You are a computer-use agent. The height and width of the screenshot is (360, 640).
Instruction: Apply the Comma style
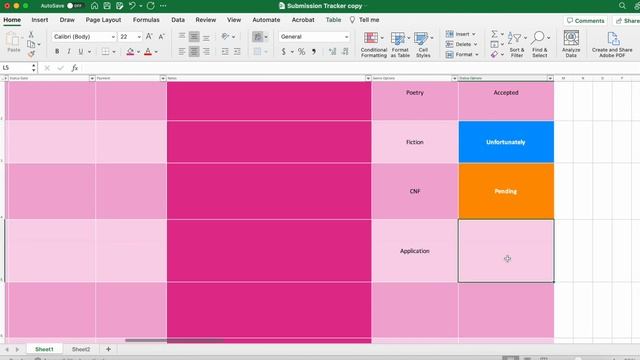click(x=313, y=51)
